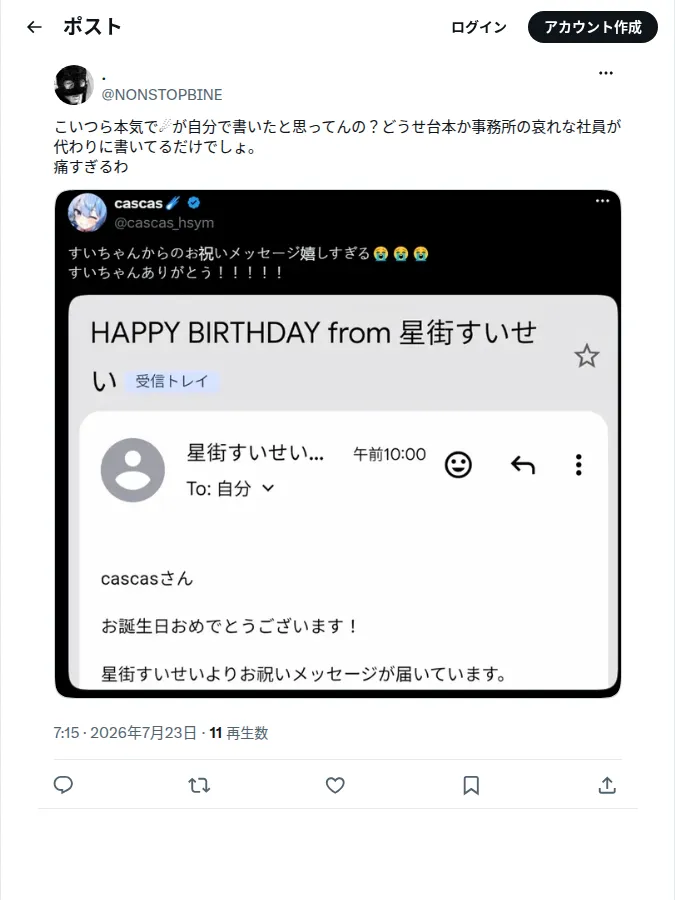Click the アカウント作成 button
Image resolution: width=675 pixels, height=900 pixels.
pos(592,27)
